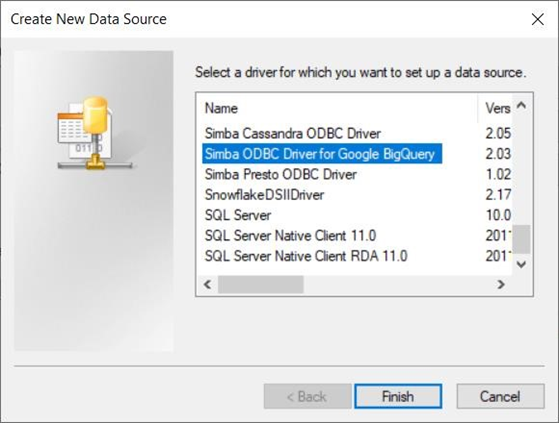Click the Cancel button
The width and height of the screenshot is (559, 423).
click(x=500, y=396)
